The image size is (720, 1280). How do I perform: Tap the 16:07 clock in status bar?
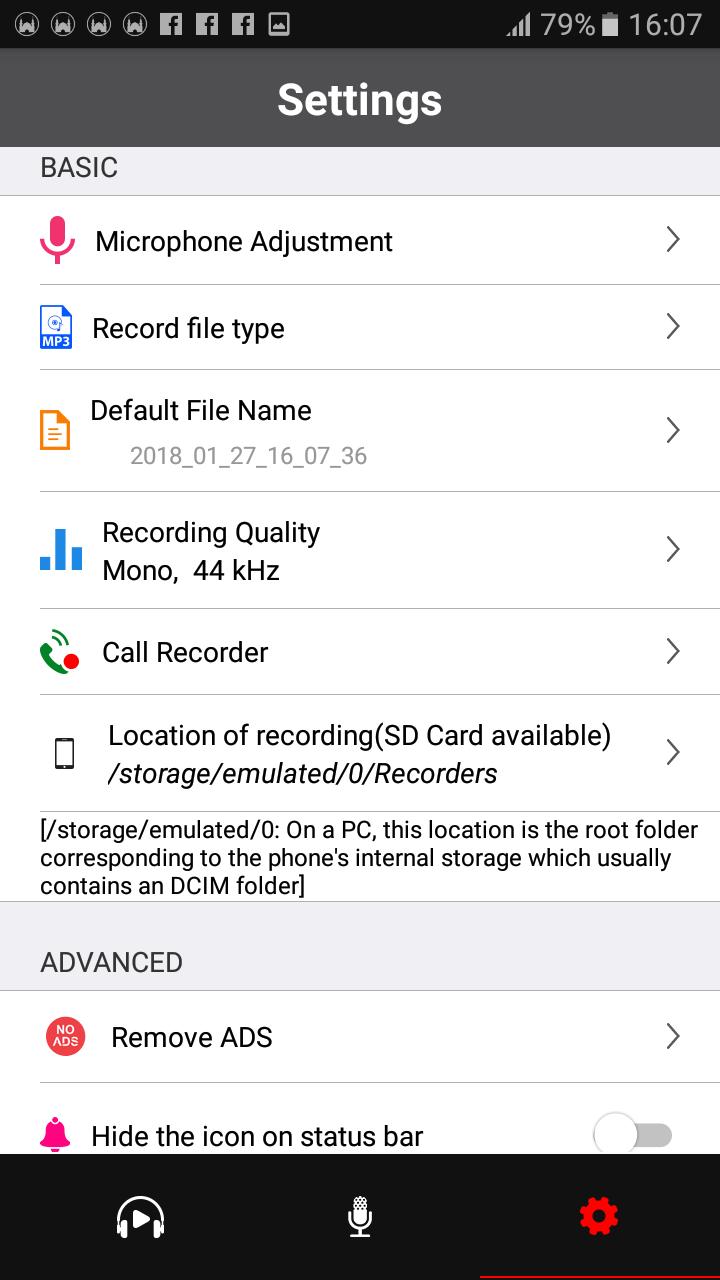pyautogui.click(x=665, y=24)
